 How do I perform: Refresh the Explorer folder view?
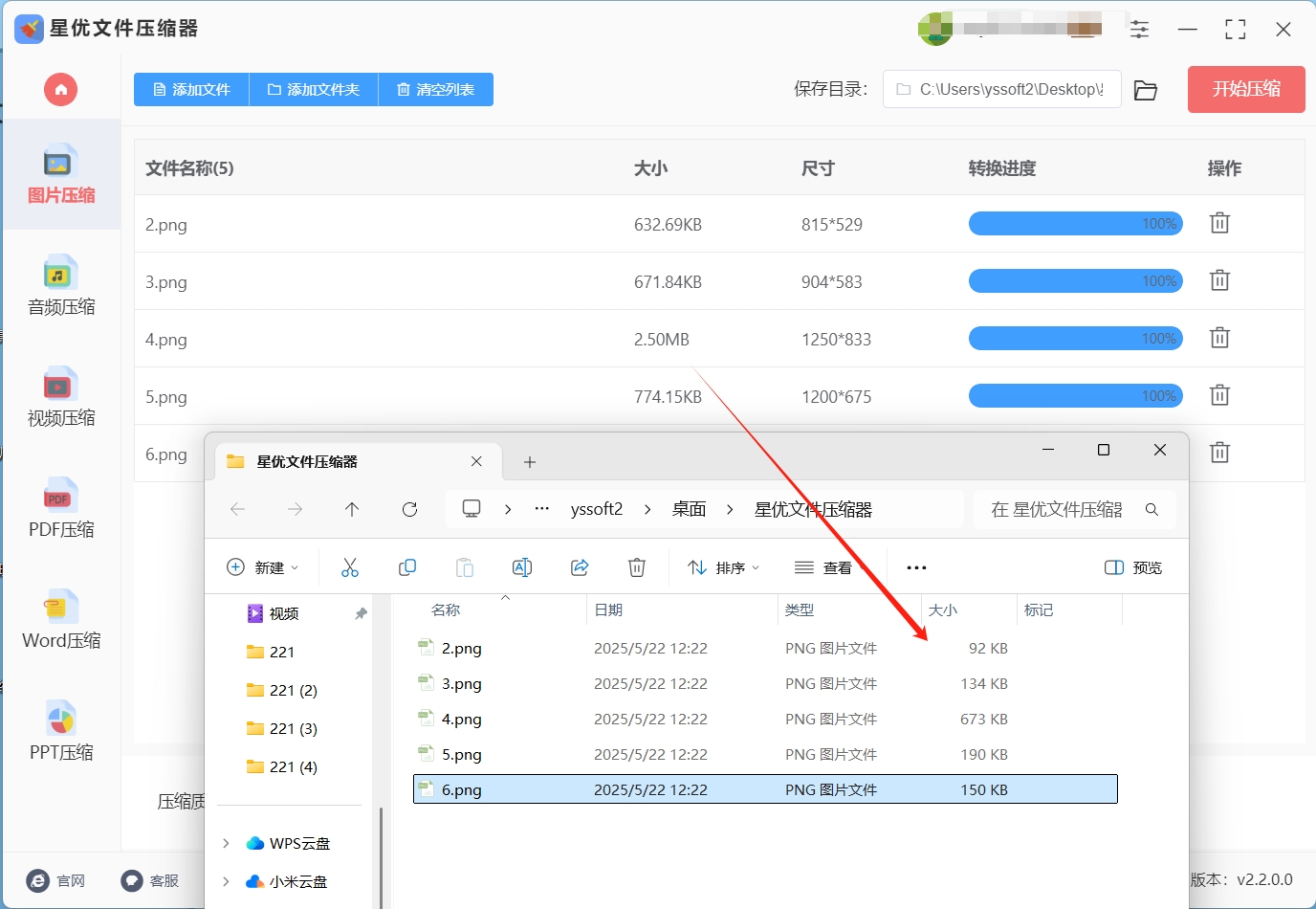coord(409,509)
